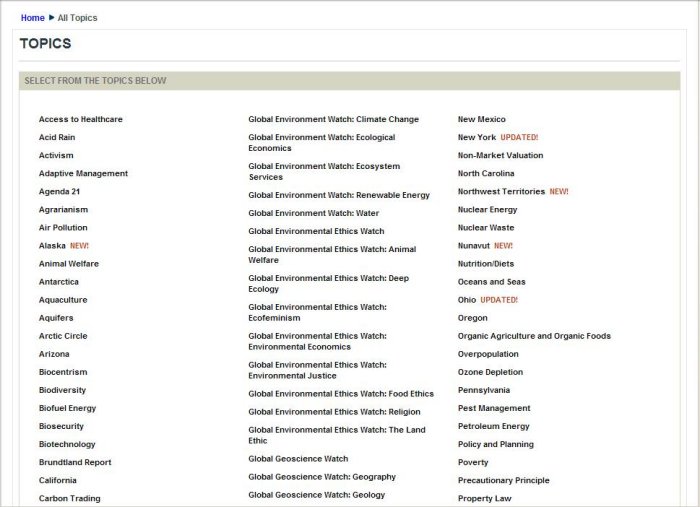Select the Global Environmental Ethics Watch topic
Screen dimensions: 700x507
[x=316, y=231]
